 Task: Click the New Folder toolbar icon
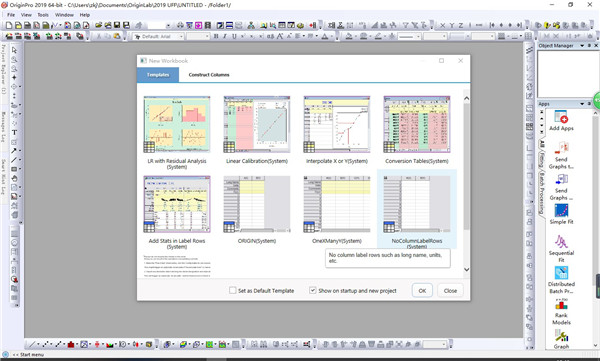click(18, 25)
